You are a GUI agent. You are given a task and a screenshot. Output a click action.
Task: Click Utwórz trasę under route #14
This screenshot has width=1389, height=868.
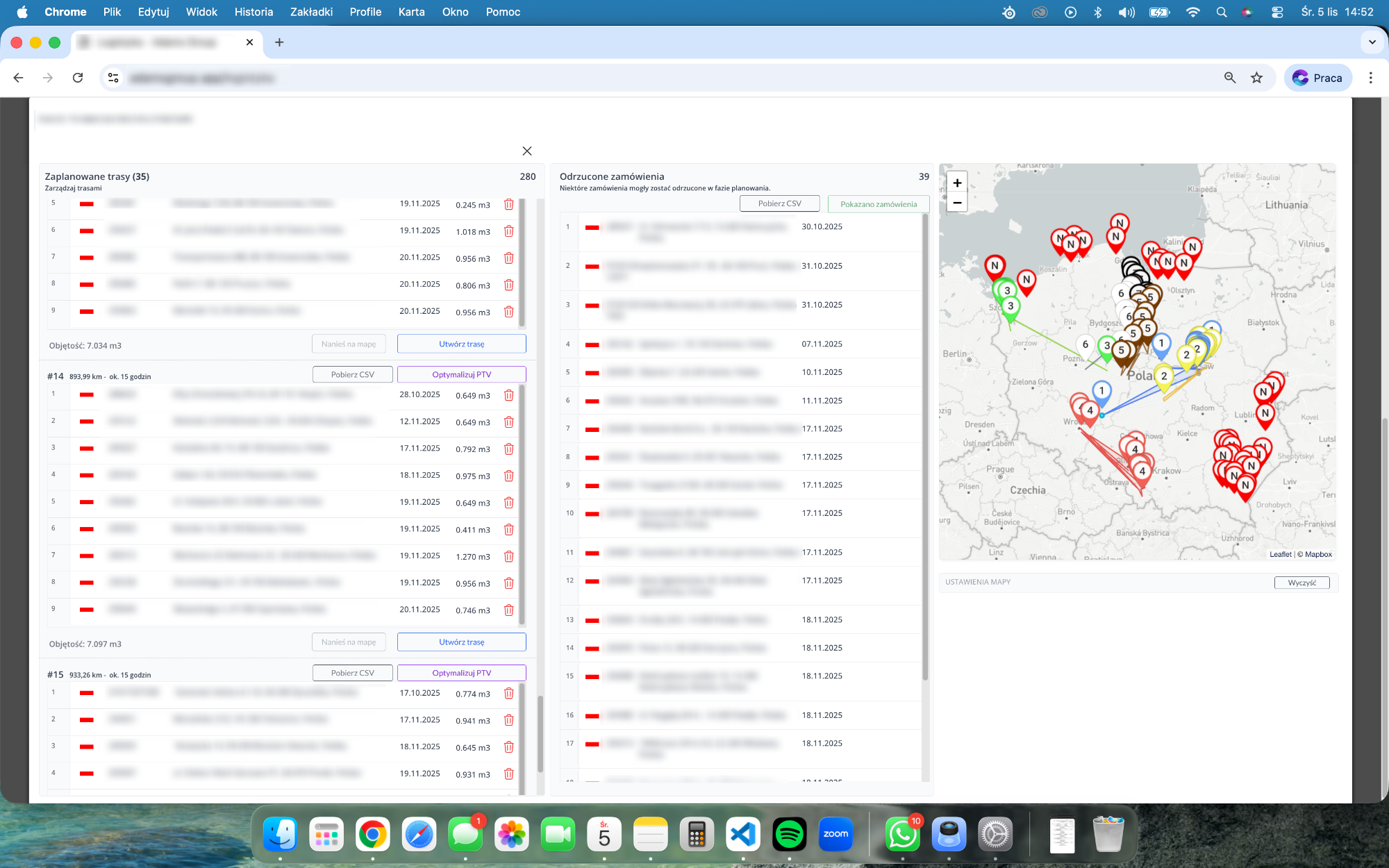point(461,642)
